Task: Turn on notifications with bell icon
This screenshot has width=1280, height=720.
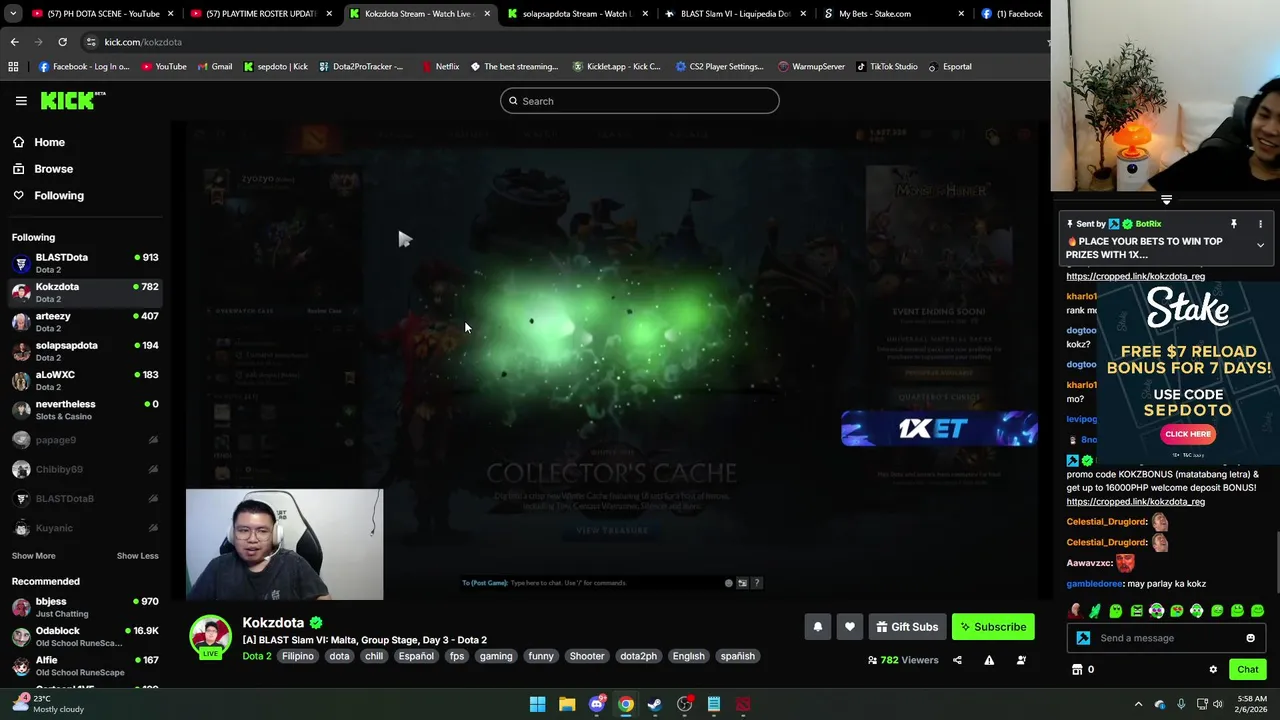Action: click(817, 627)
